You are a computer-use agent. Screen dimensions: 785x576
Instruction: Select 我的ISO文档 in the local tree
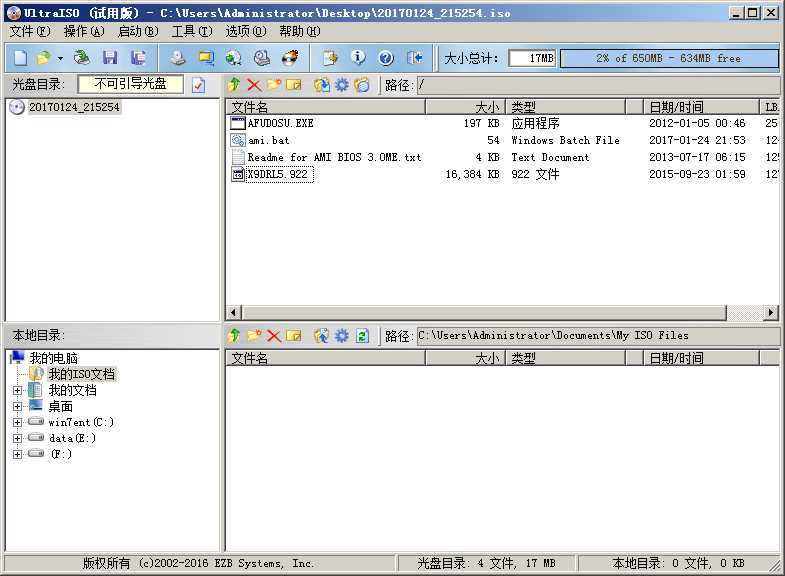click(82, 374)
